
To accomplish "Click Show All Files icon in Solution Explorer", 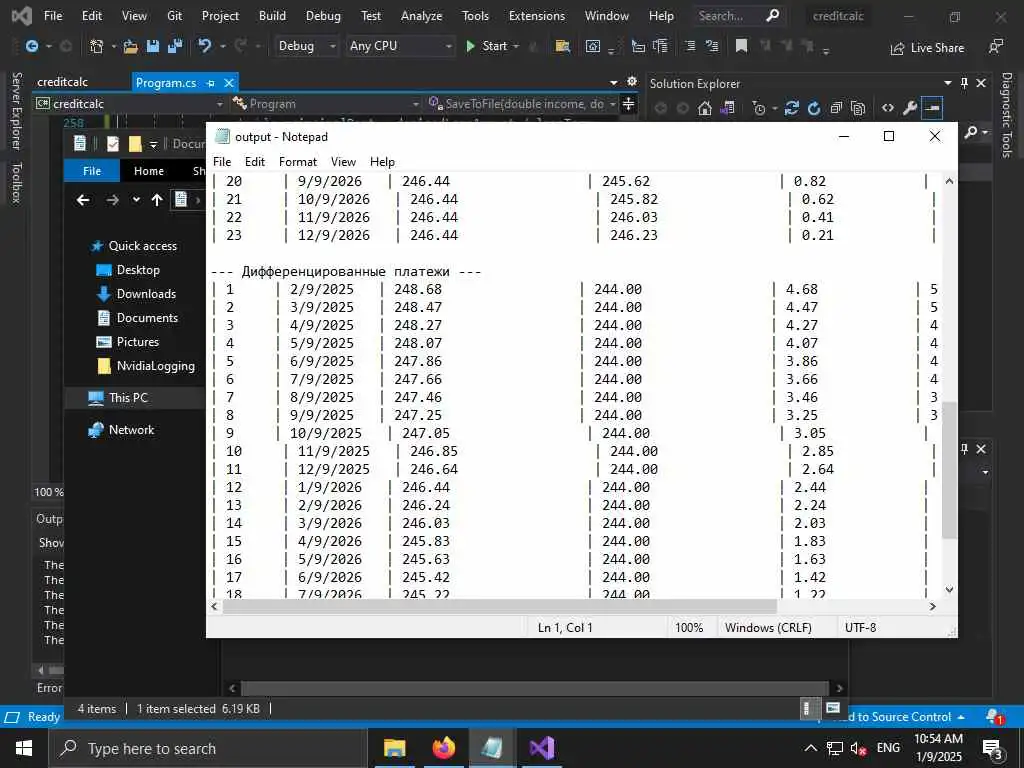I will 858,108.
